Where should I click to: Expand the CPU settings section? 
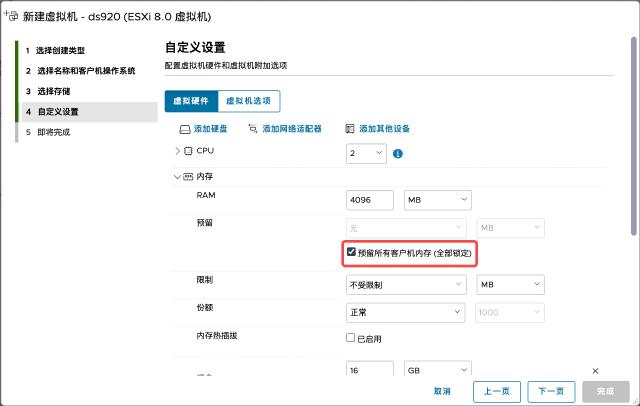(177, 151)
